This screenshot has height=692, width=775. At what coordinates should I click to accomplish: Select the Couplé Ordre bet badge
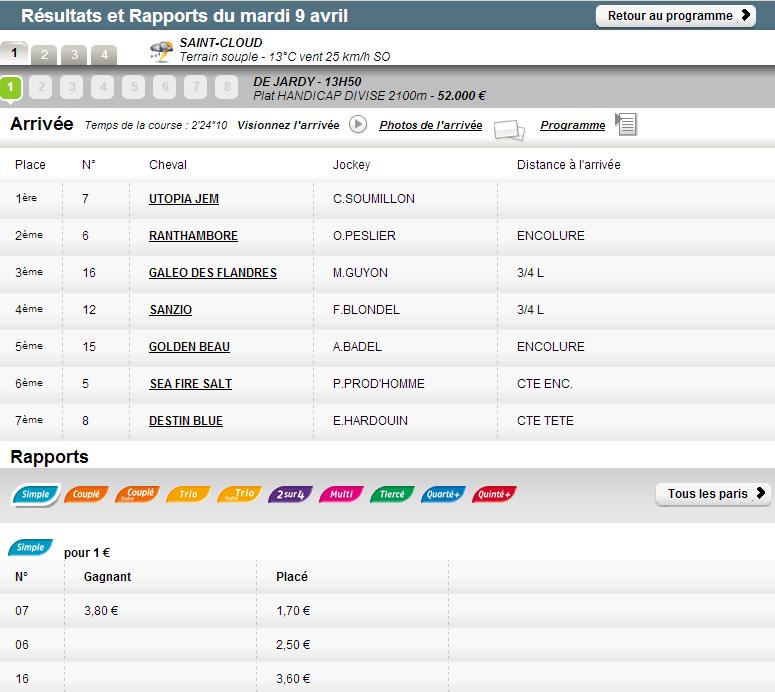pyautogui.click(x=137, y=494)
